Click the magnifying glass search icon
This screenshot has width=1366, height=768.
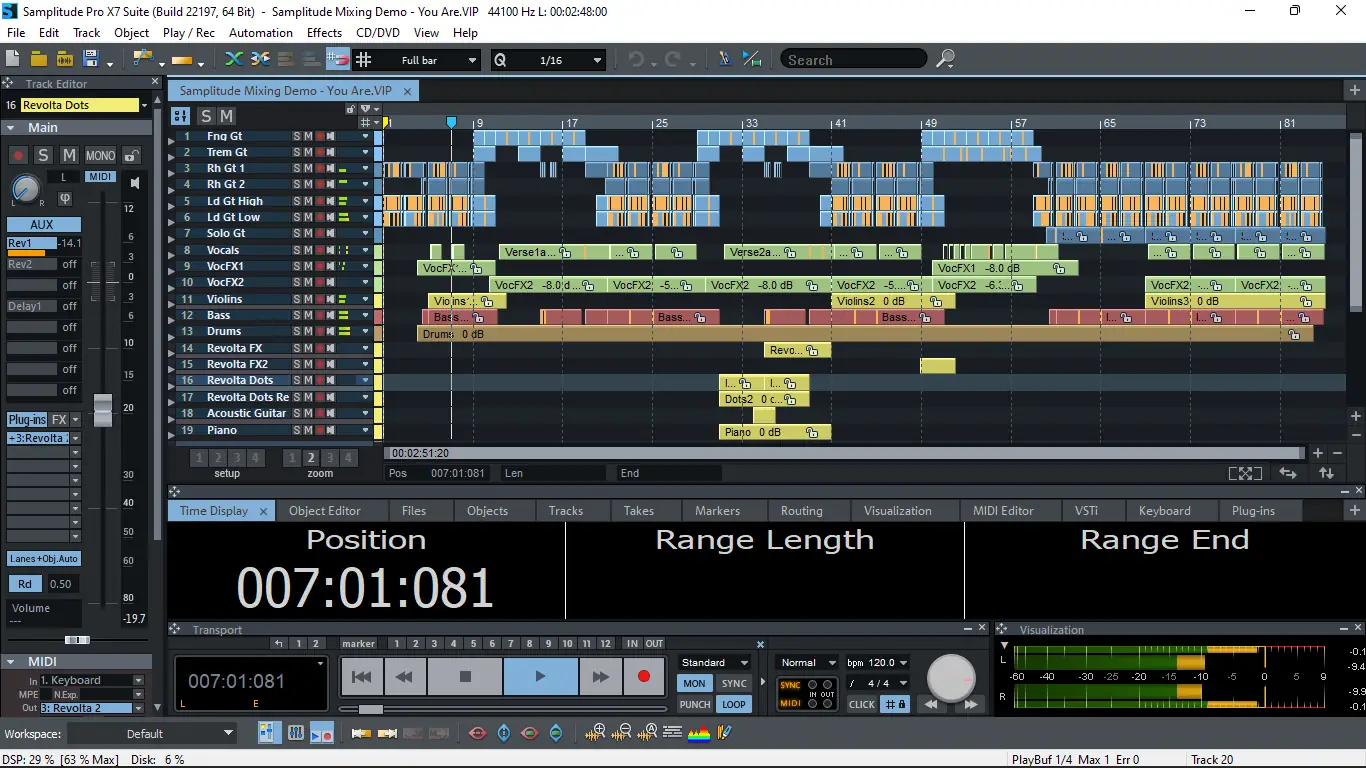click(x=945, y=60)
